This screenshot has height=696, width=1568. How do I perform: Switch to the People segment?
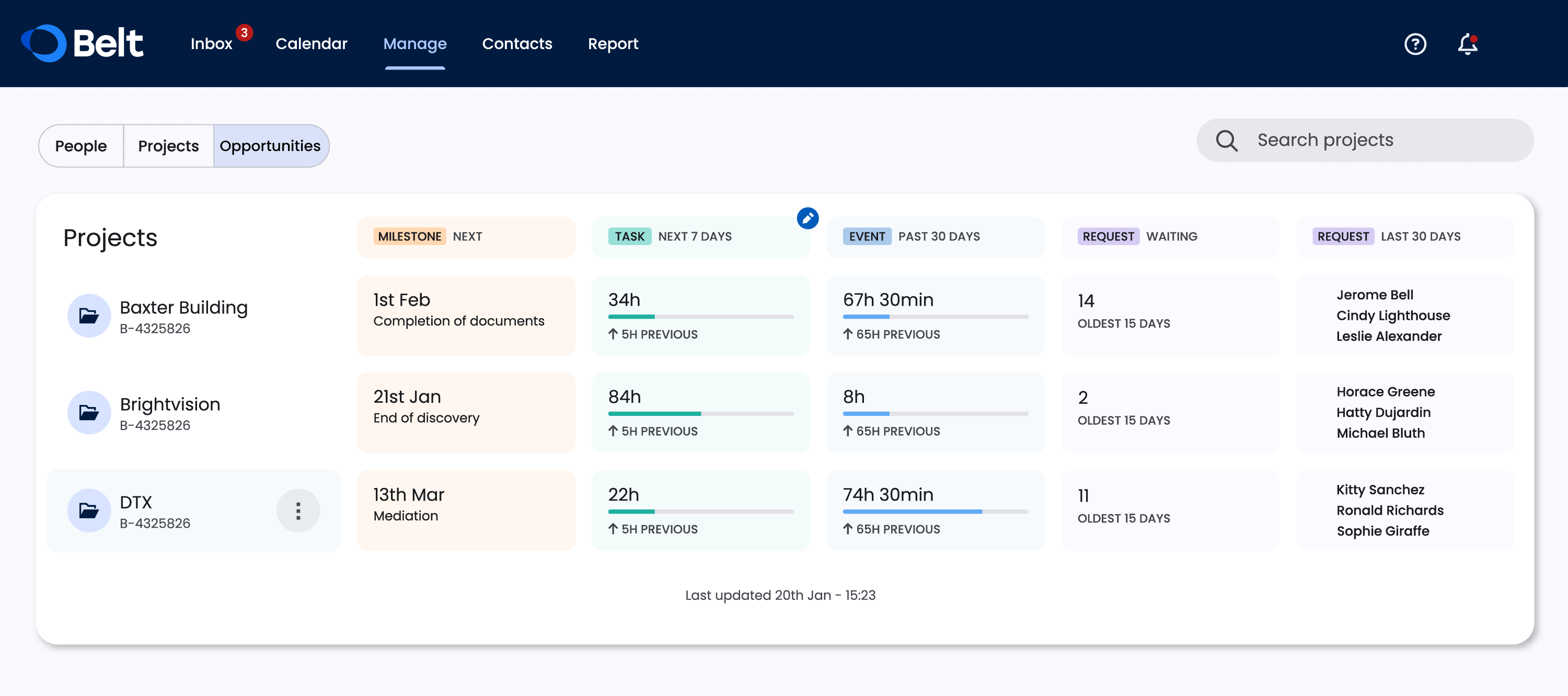81,146
